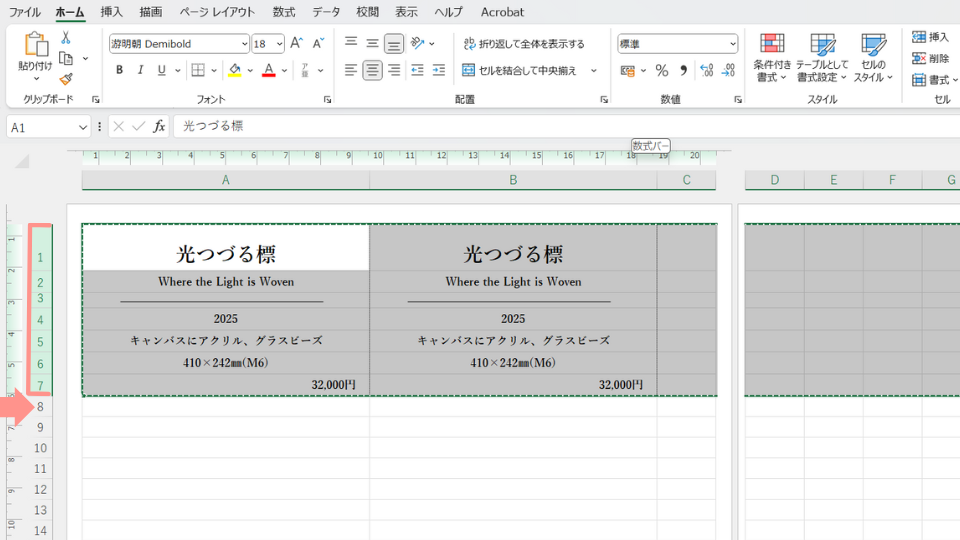Select the Format Painter brush icon
This screenshot has height=540, width=960.
point(66,79)
